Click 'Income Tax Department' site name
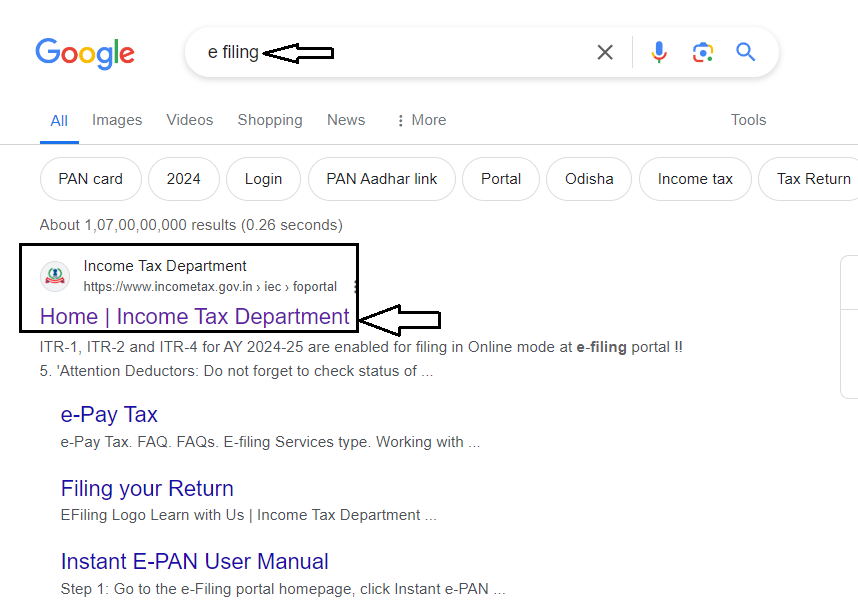This screenshot has width=858, height=604. coord(165,266)
